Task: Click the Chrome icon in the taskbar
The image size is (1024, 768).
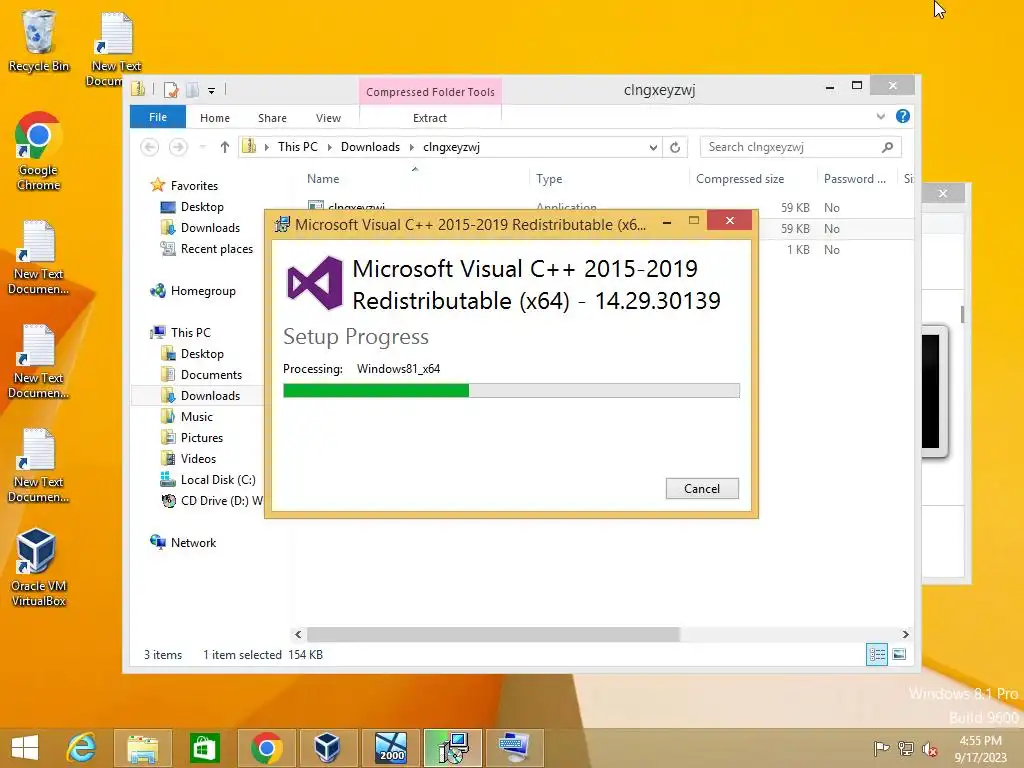Action: pyautogui.click(x=266, y=748)
